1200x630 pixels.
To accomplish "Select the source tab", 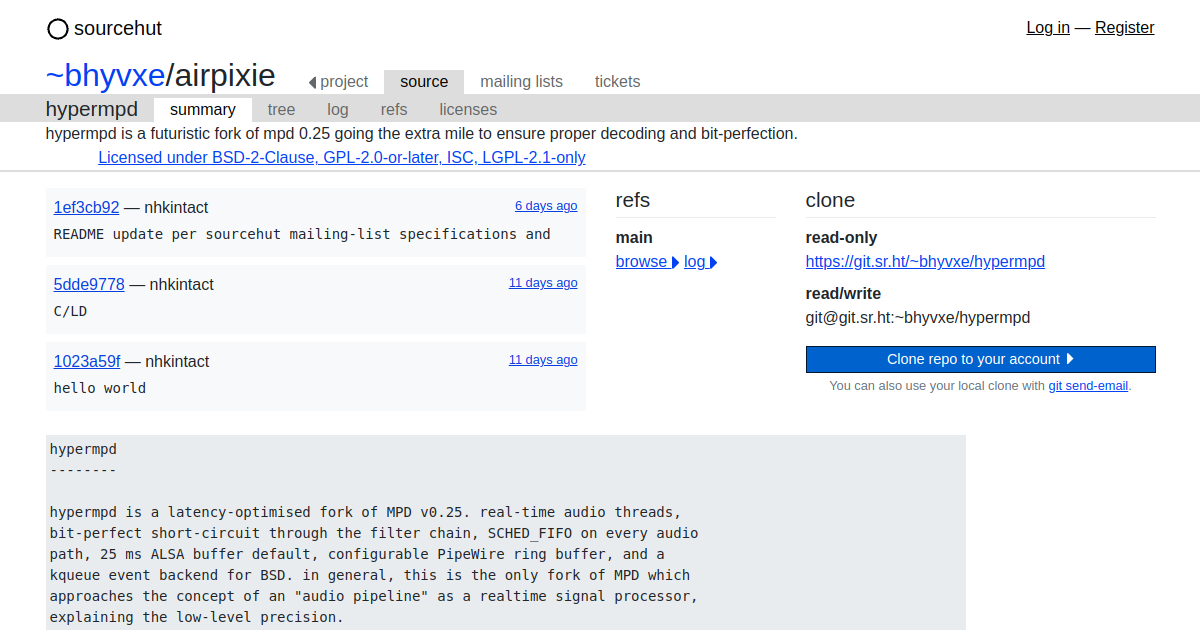I will pyautogui.click(x=424, y=82).
